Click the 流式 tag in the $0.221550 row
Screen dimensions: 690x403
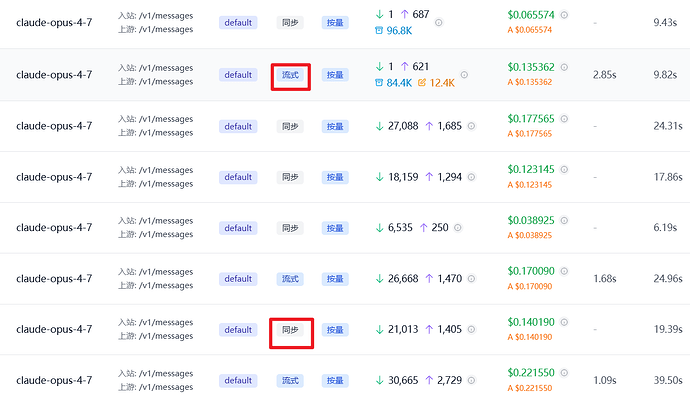click(x=290, y=381)
